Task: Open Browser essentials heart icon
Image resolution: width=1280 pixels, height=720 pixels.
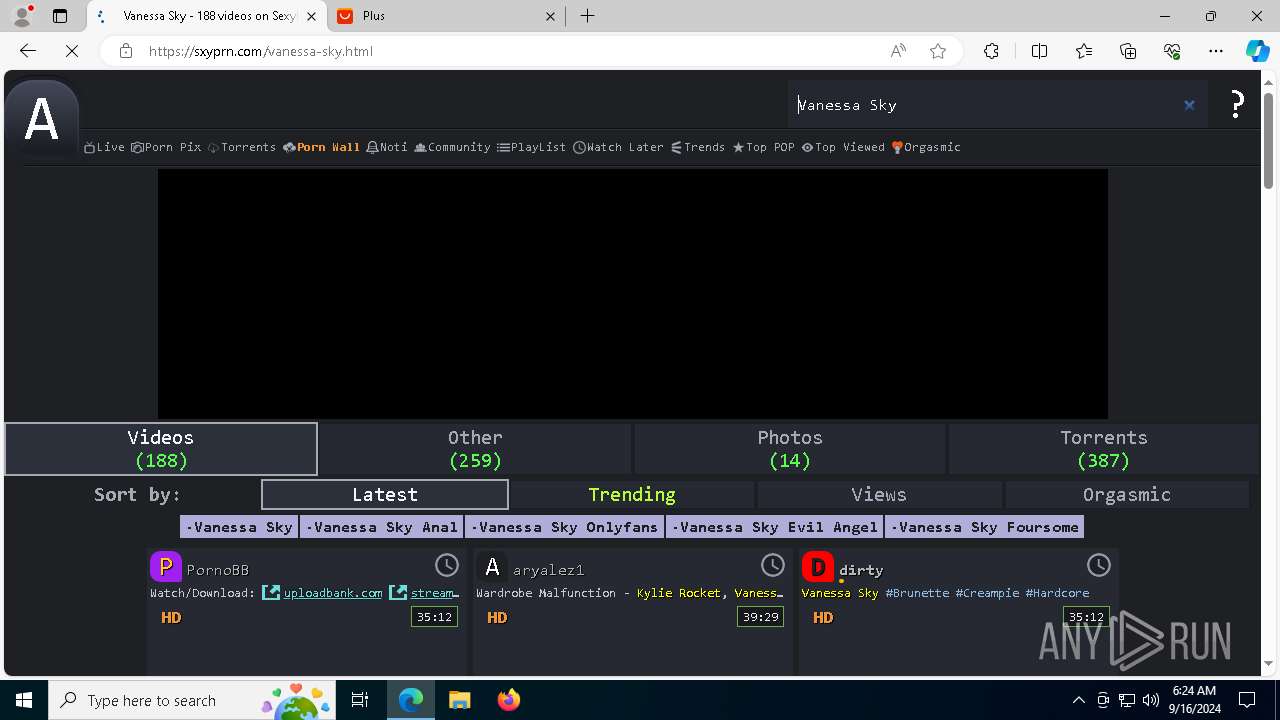Action: tap(1172, 51)
